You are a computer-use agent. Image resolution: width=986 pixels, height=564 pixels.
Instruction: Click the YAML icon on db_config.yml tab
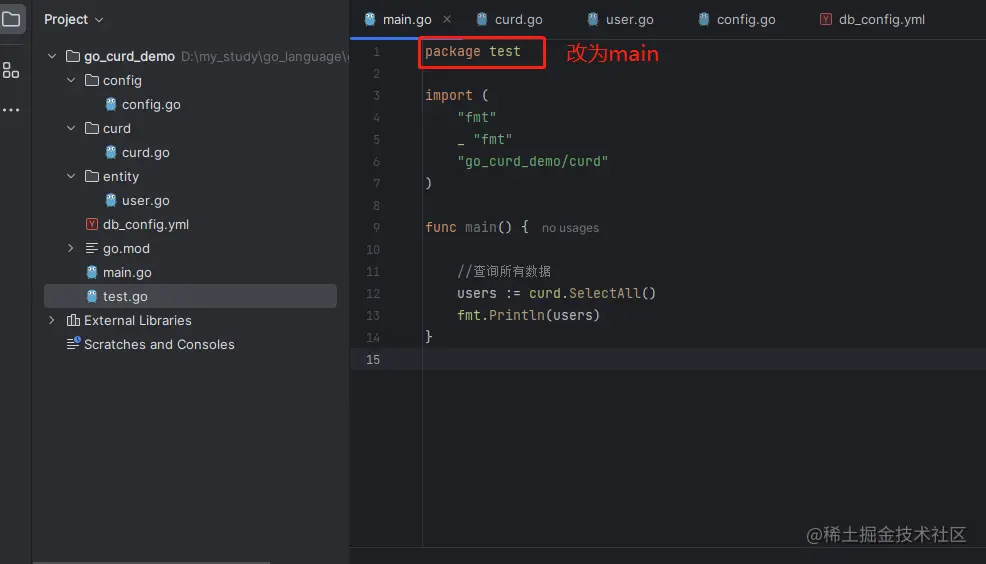tap(826, 19)
